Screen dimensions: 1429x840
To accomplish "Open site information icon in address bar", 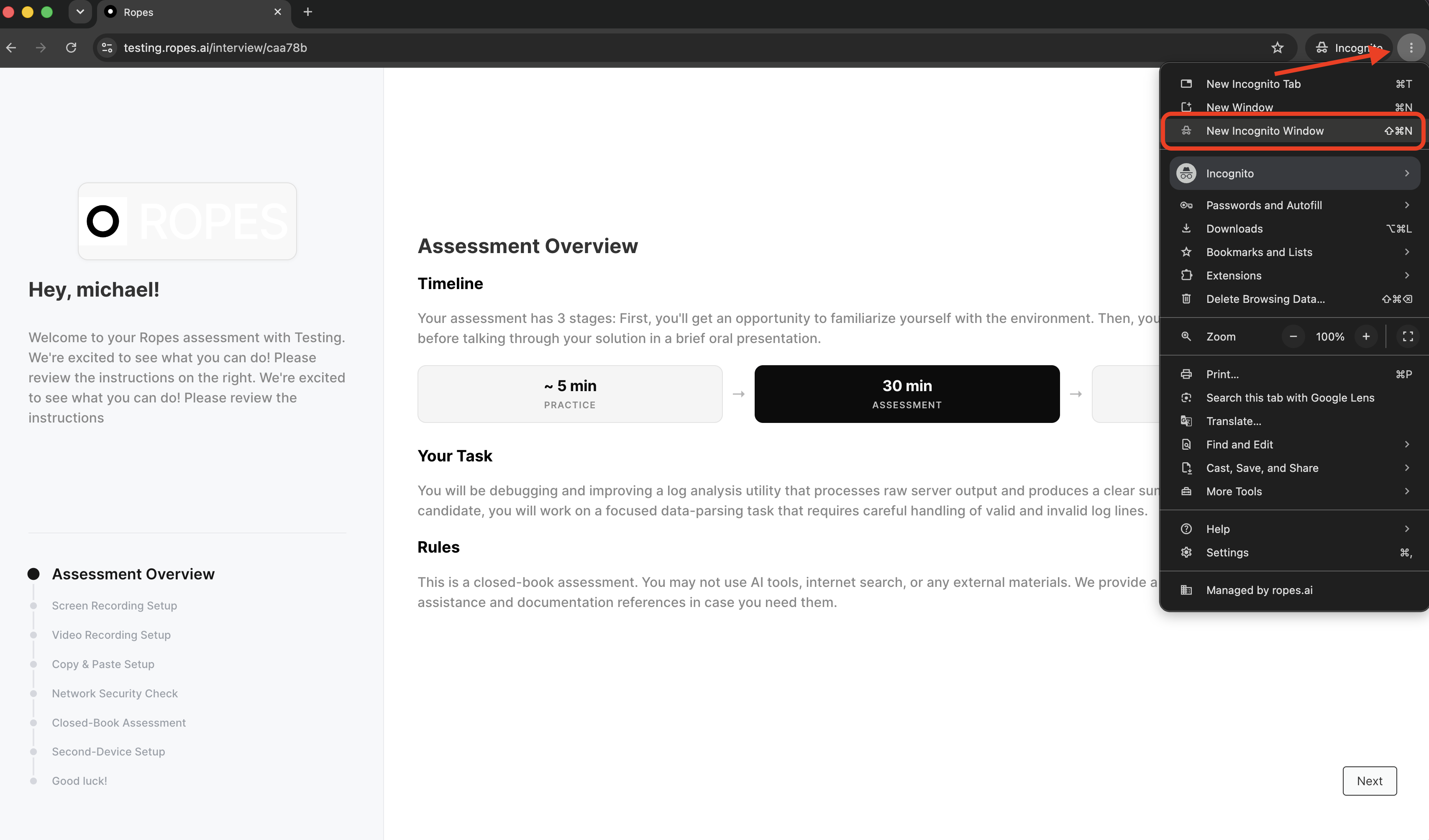I will click(107, 48).
